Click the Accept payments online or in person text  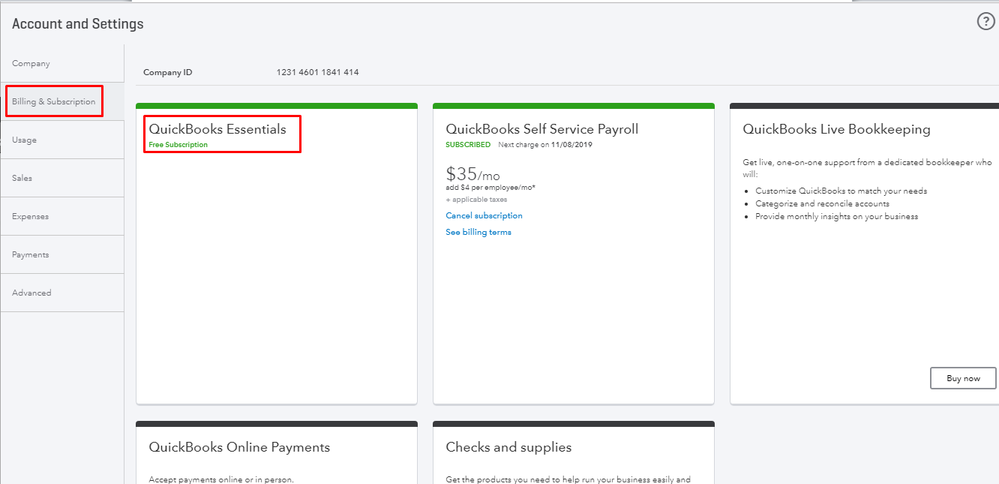(x=221, y=480)
